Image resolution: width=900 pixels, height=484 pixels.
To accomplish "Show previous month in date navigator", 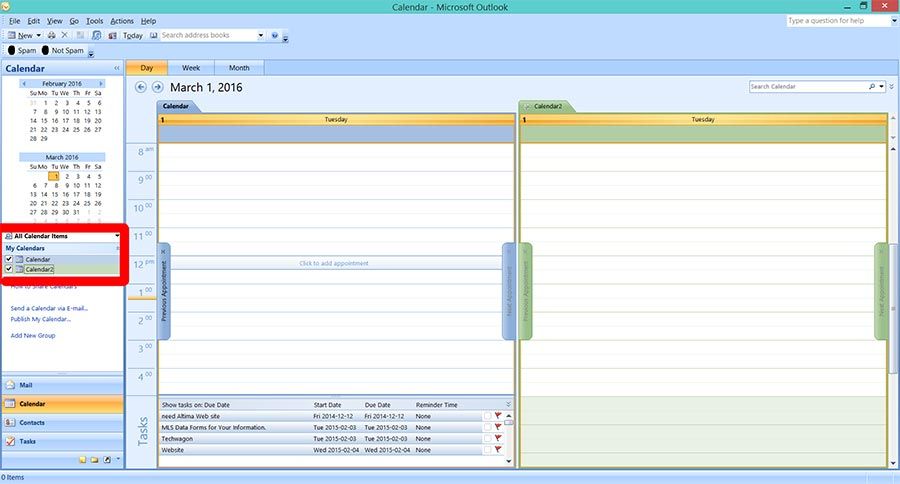I will pyautogui.click(x=24, y=84).
